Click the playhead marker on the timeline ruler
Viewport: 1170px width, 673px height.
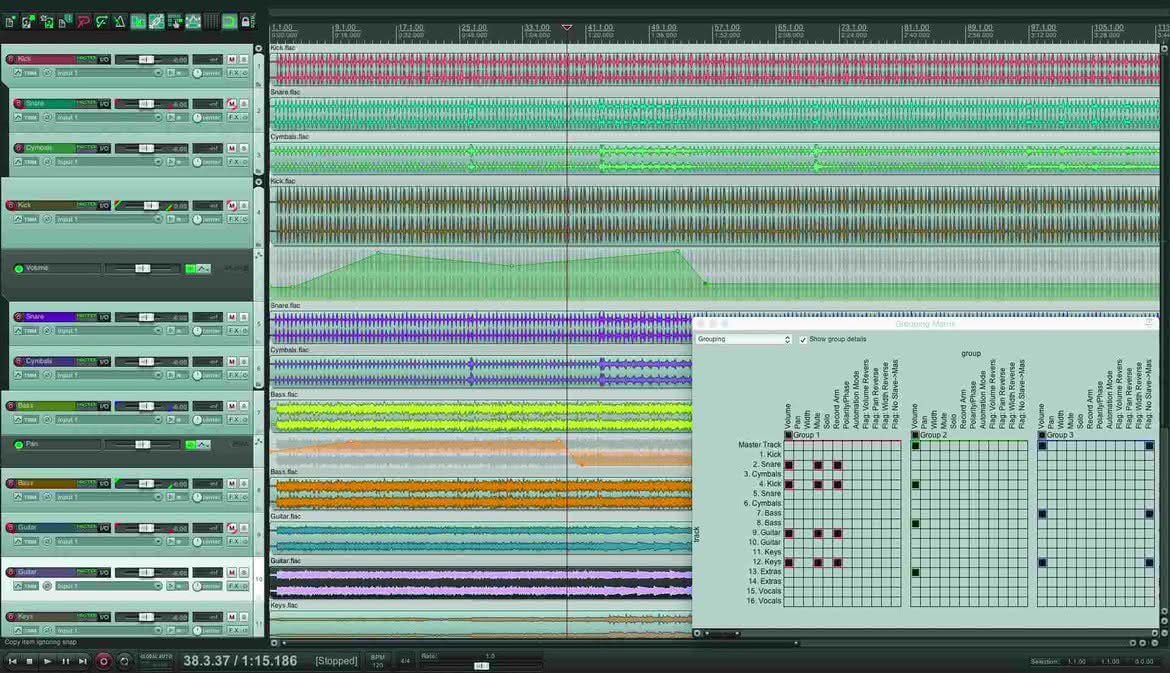pos(567,28)
